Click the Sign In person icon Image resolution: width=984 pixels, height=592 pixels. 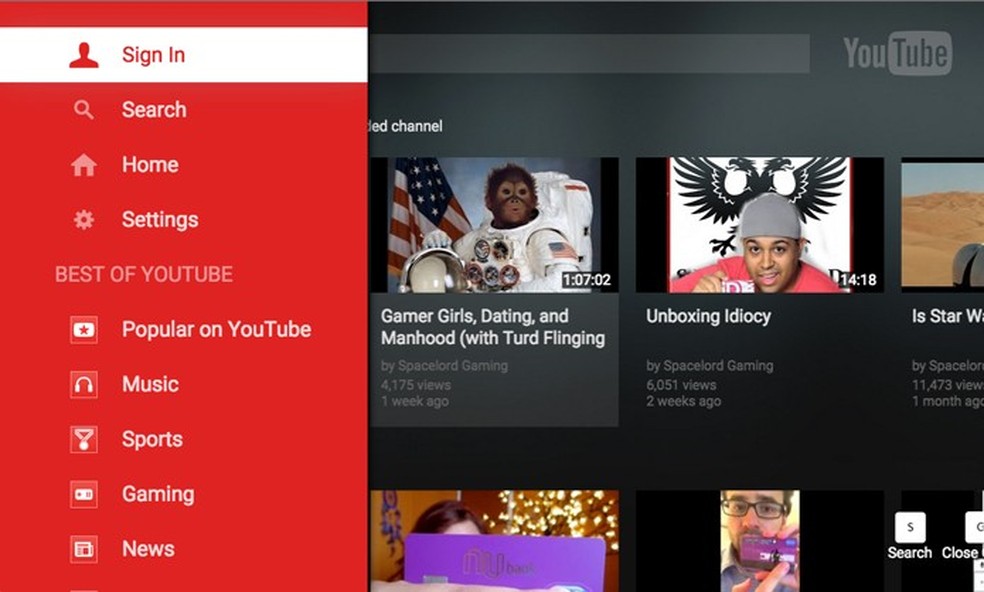tap(83, 55)
